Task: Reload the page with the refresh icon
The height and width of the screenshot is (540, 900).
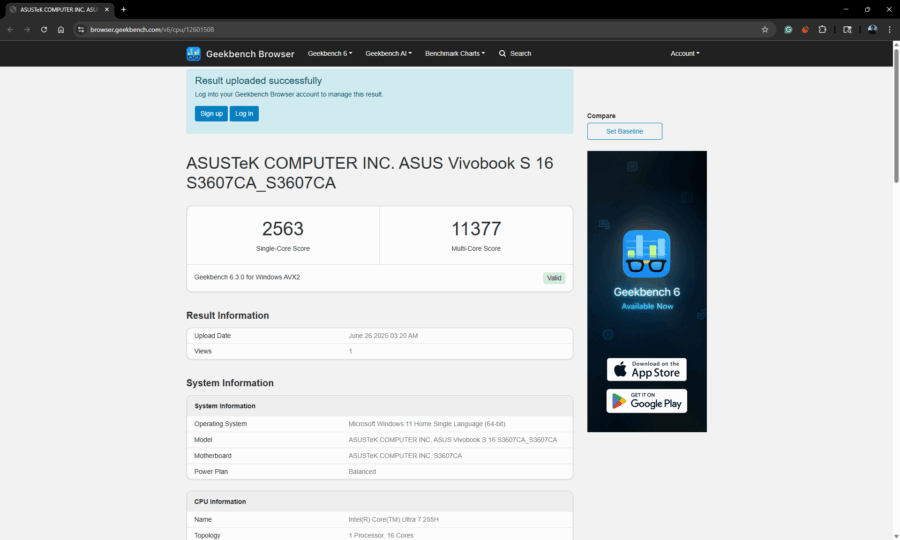Action: tap(44, 29)
